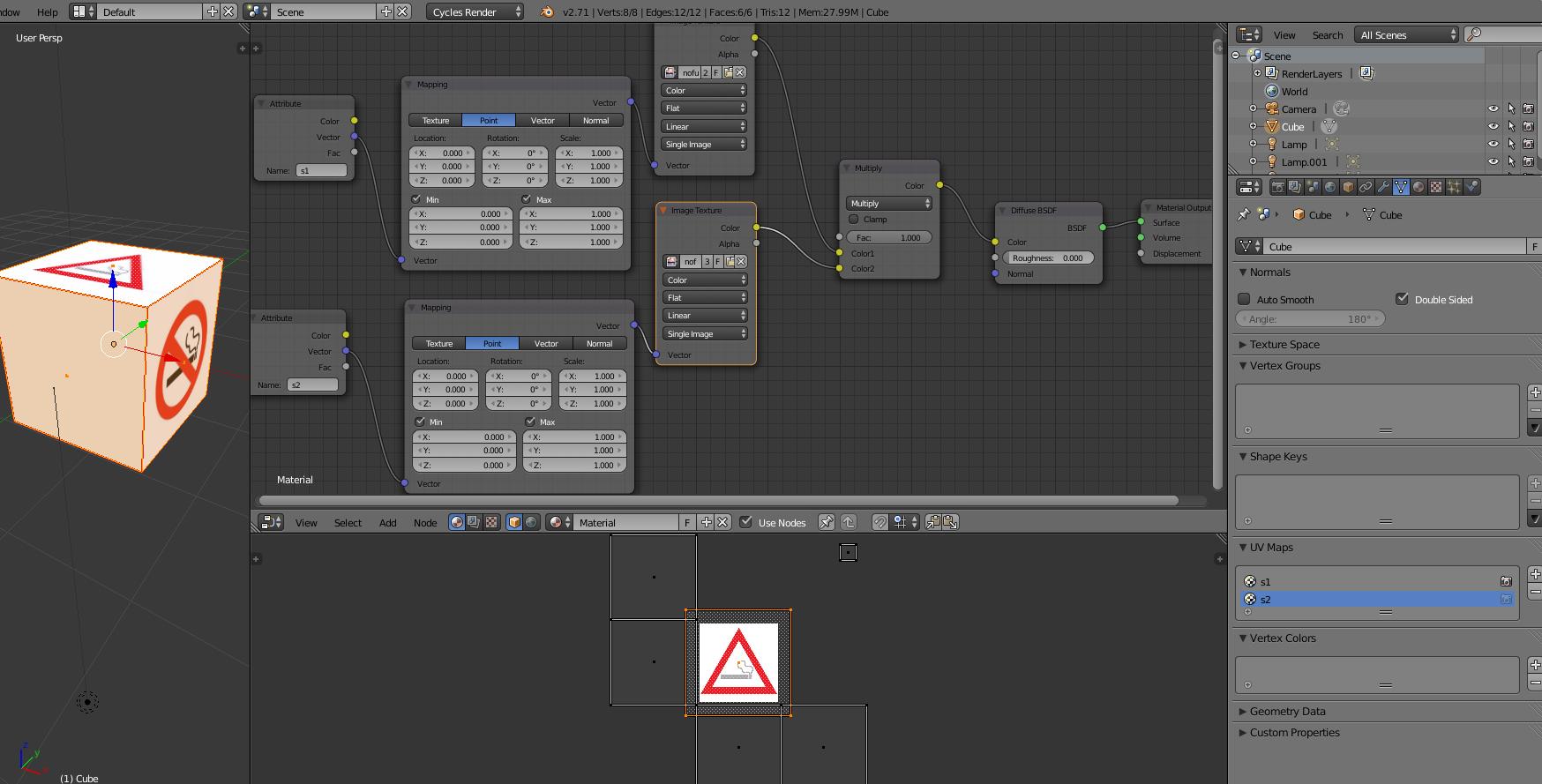Open the Add menu in node editor
1542x784 pixels.
[387, 523]
